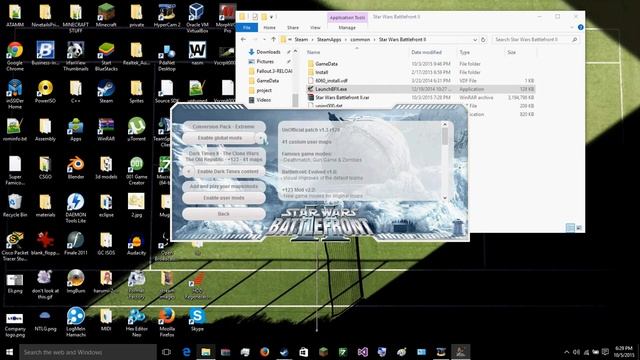Open the CSGO folder on the desktop

click(45, 168)
